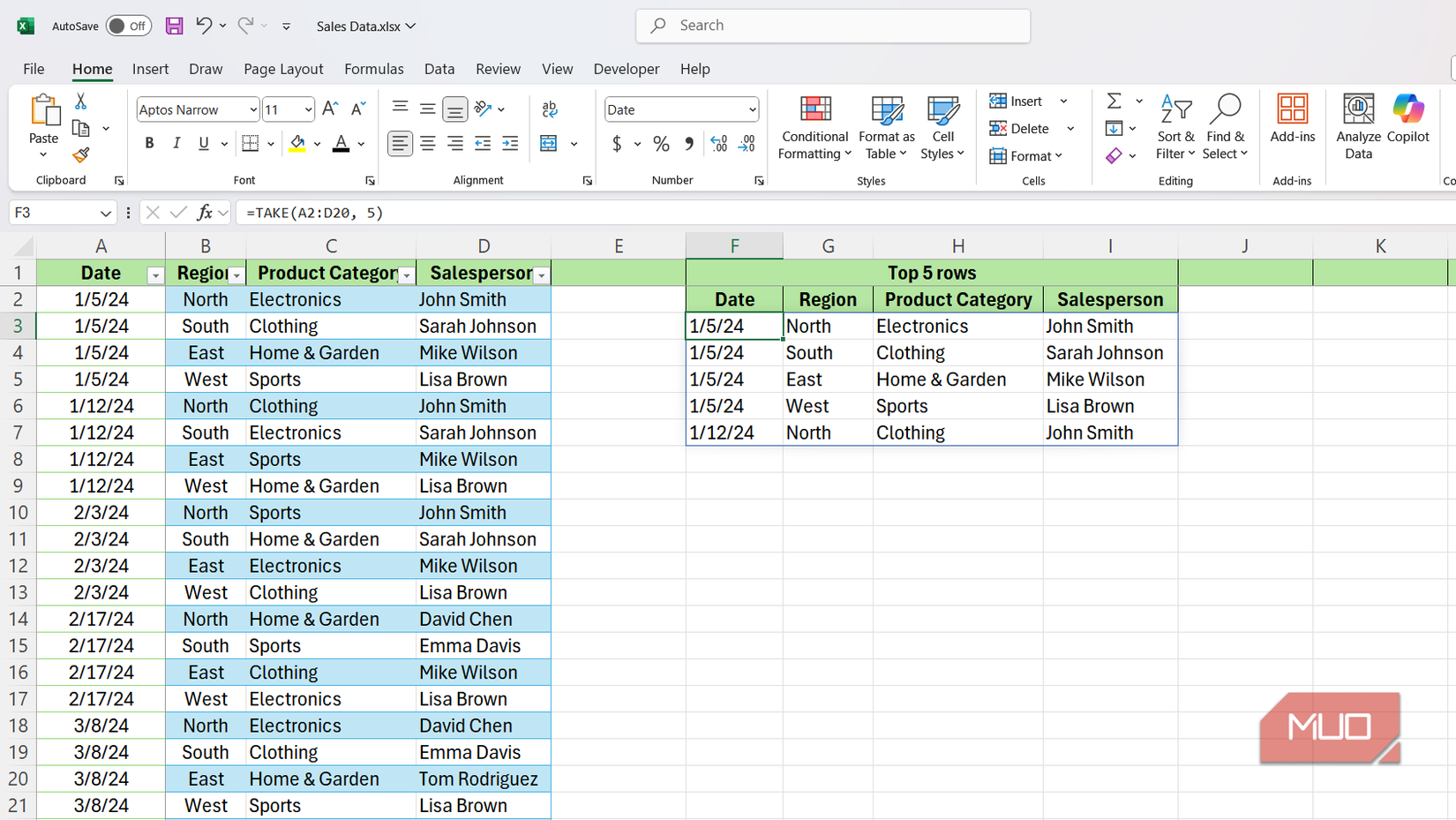Apply yellow Fill Color to cell

coord(297,143)
